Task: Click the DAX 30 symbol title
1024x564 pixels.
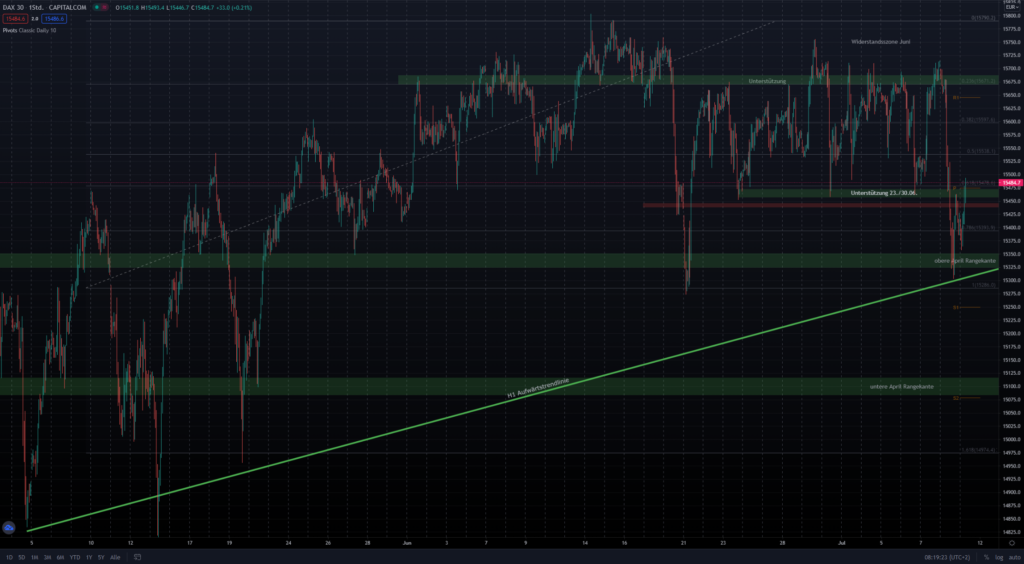Action: (x=12, y=7)
